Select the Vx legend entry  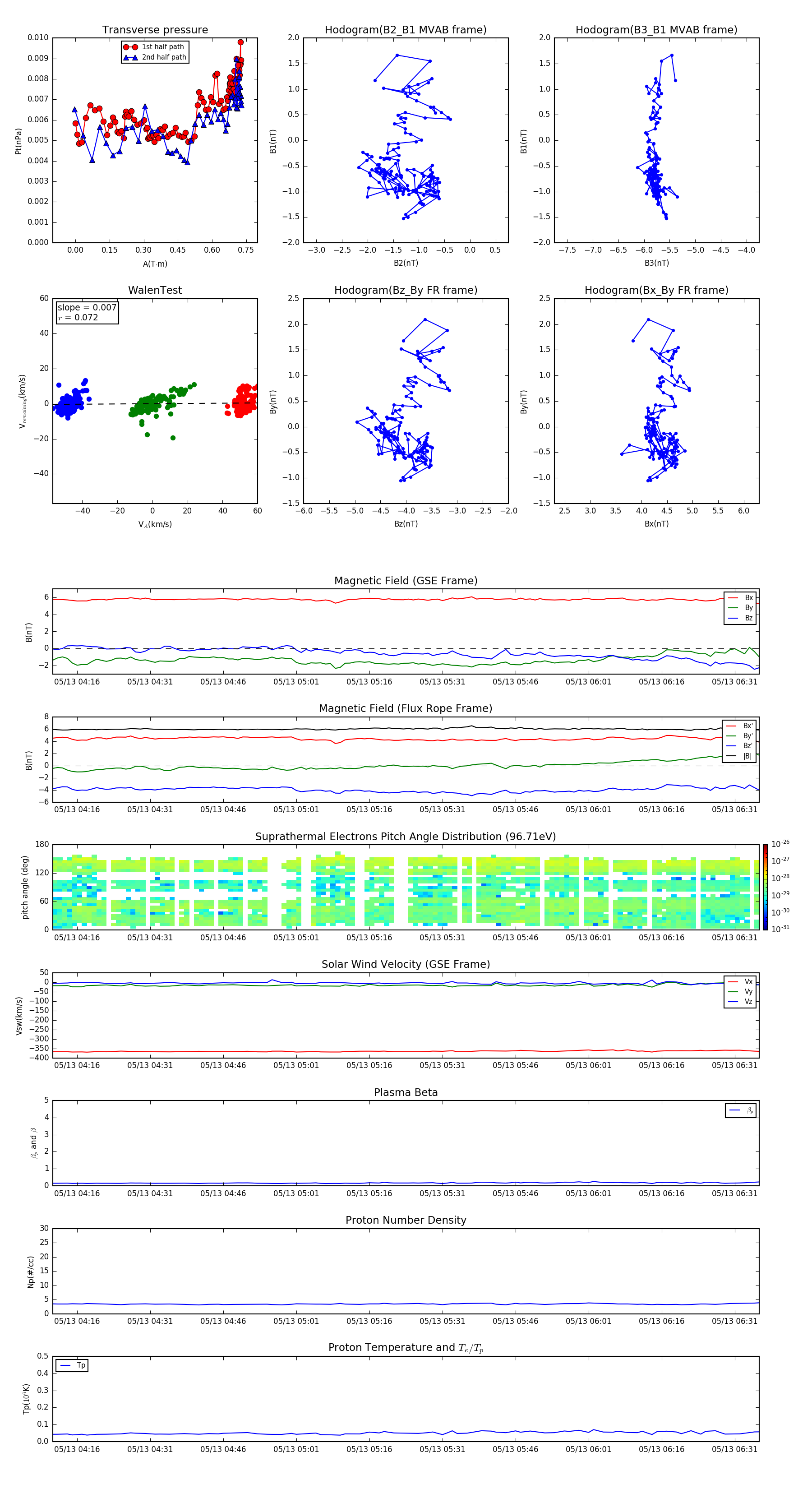pos(740,981)
